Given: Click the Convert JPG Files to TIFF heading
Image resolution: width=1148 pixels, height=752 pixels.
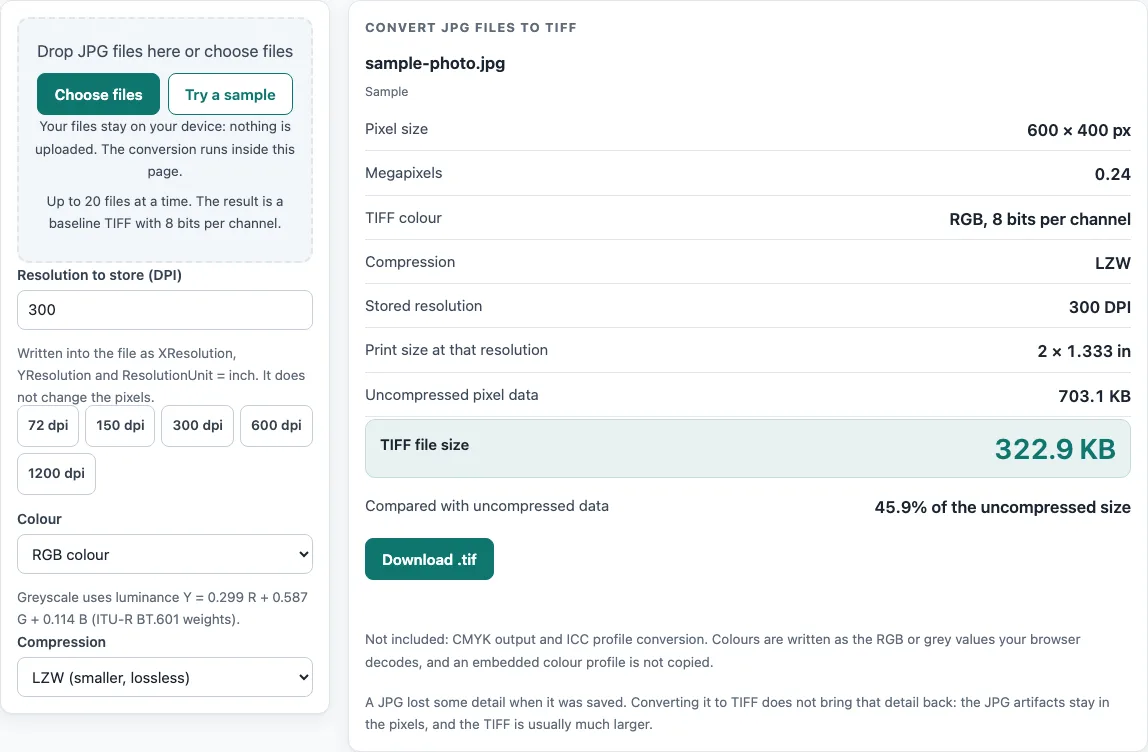Looking at the screenshot, I should (471, 28).
